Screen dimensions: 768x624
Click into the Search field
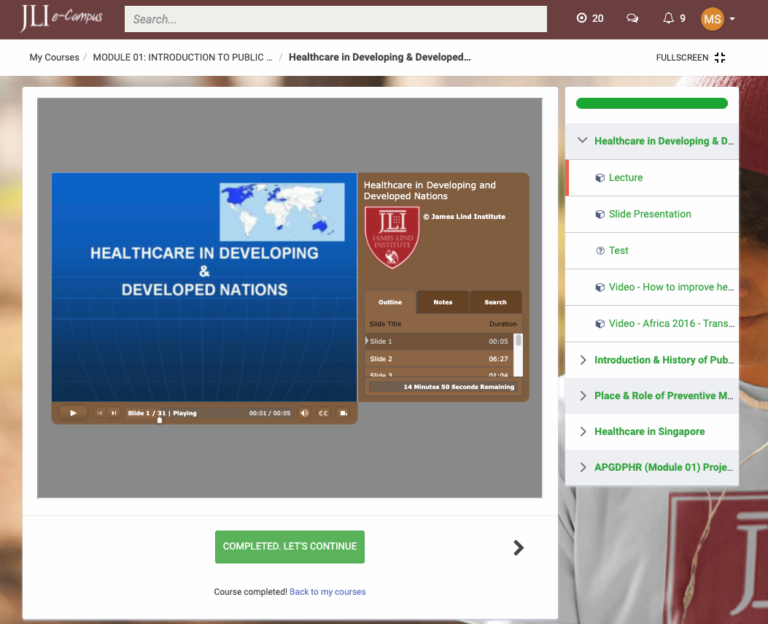click(x=336, y=19)
